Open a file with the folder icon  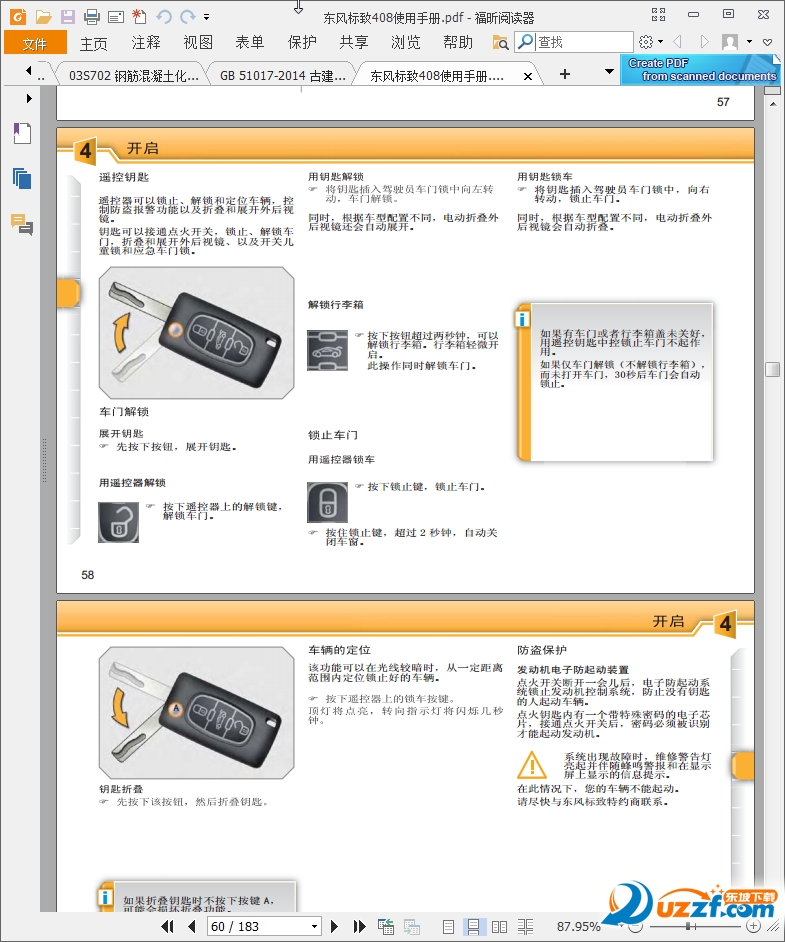(43, 17)
